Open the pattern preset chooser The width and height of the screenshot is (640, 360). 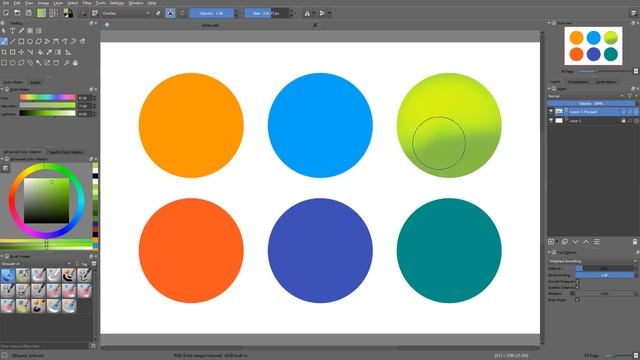pos(53,13)
